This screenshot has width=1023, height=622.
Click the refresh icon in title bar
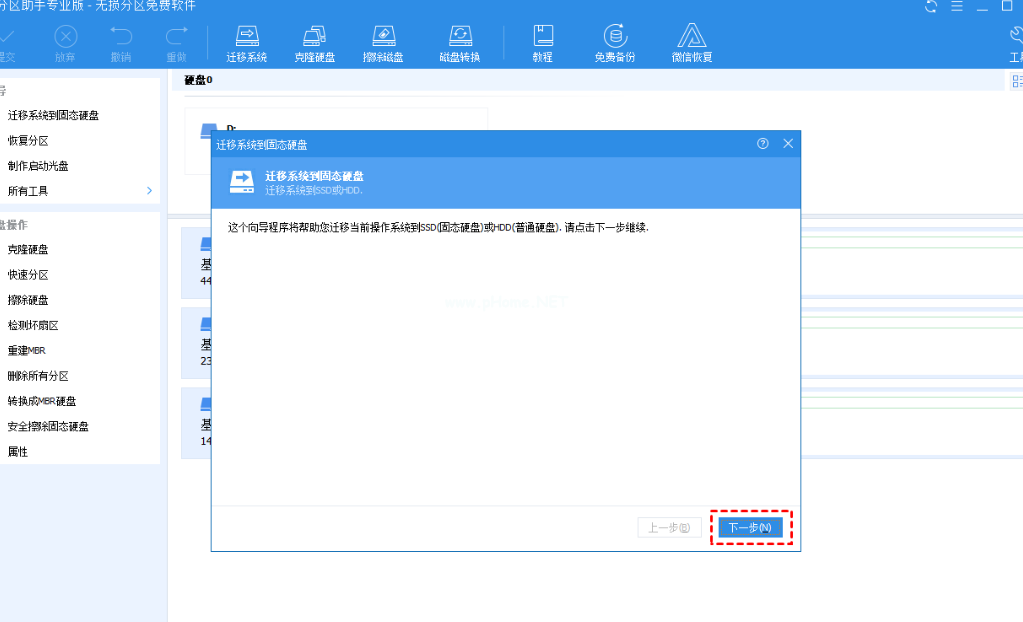pos(931,7)
